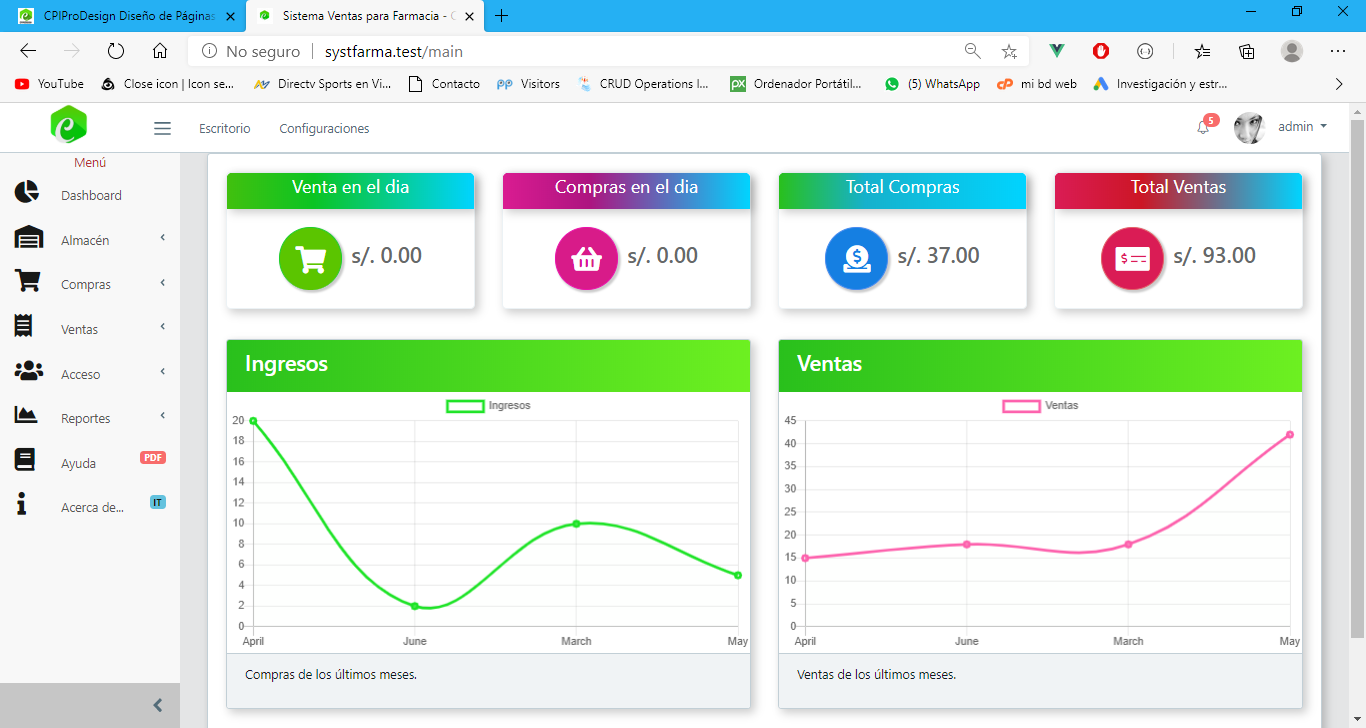Viewport: 1366px width, 728px height.
Task: Click the page vertical scrollbar
Action: pos(1357,378)
